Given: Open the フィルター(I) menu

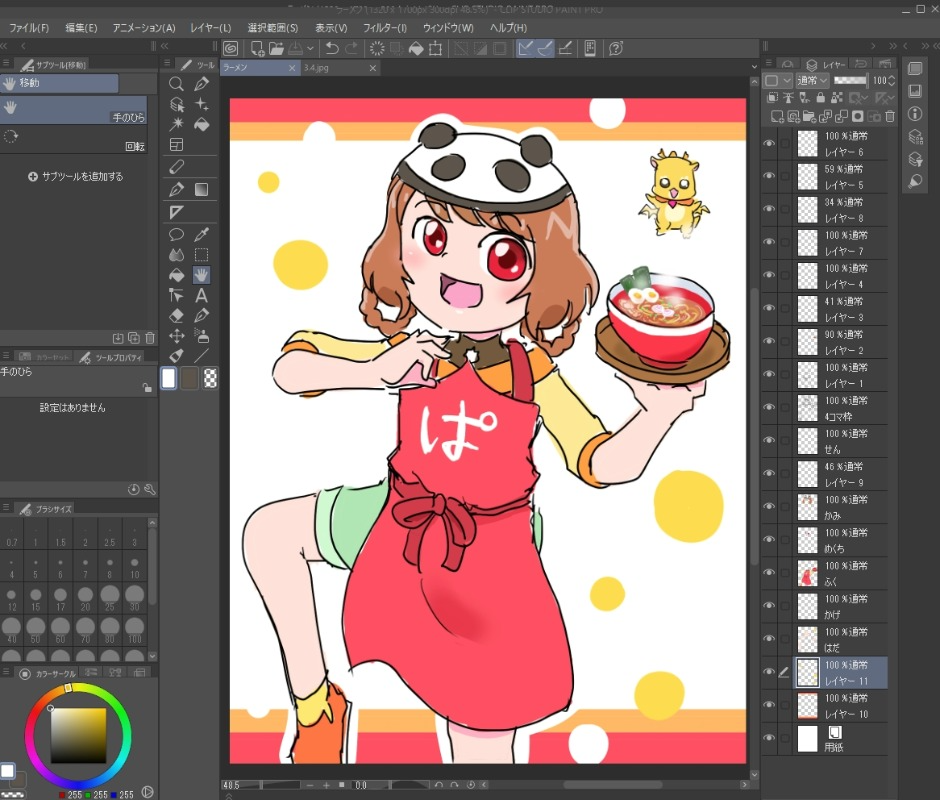Looking at the screenshot, I should (x=385, y=28).
